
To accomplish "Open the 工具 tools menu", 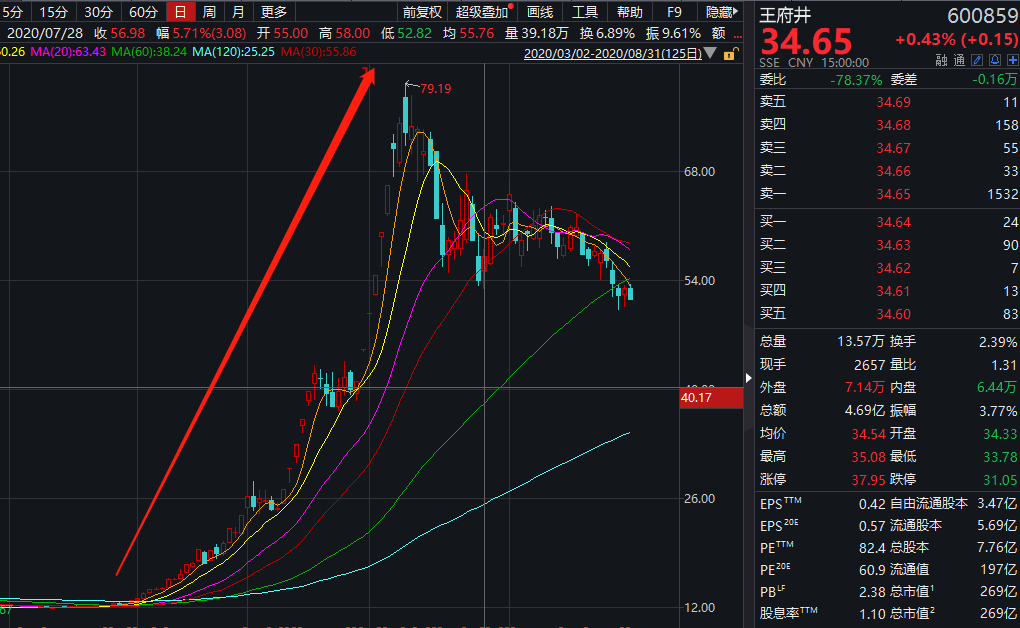I will click(x=584, y=12).
